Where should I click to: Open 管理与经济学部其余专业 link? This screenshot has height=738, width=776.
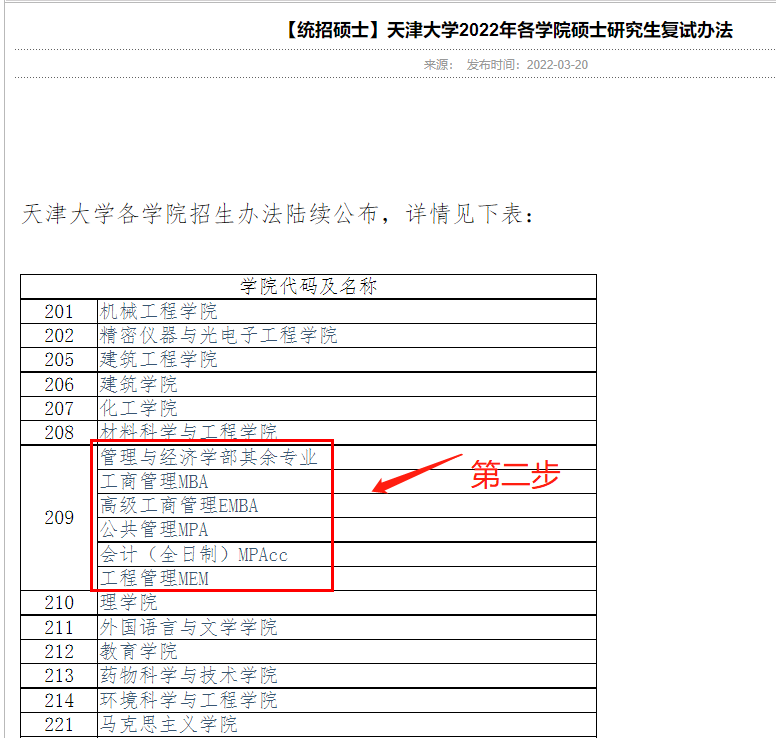[x=208, y=457]
